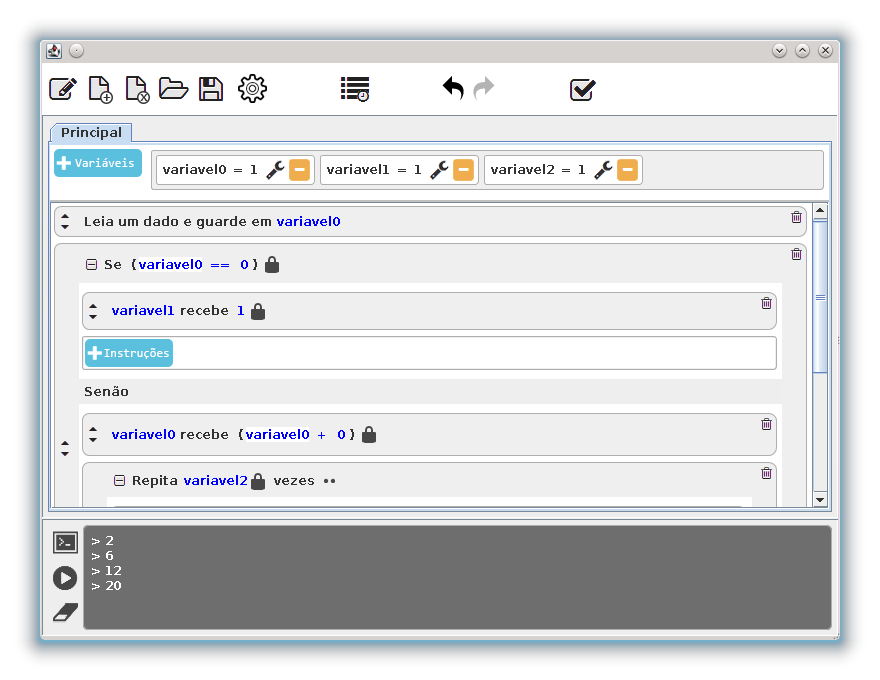Collapse the Se block
This screenshot has height=680, width=880.
[x=91, y=265]
